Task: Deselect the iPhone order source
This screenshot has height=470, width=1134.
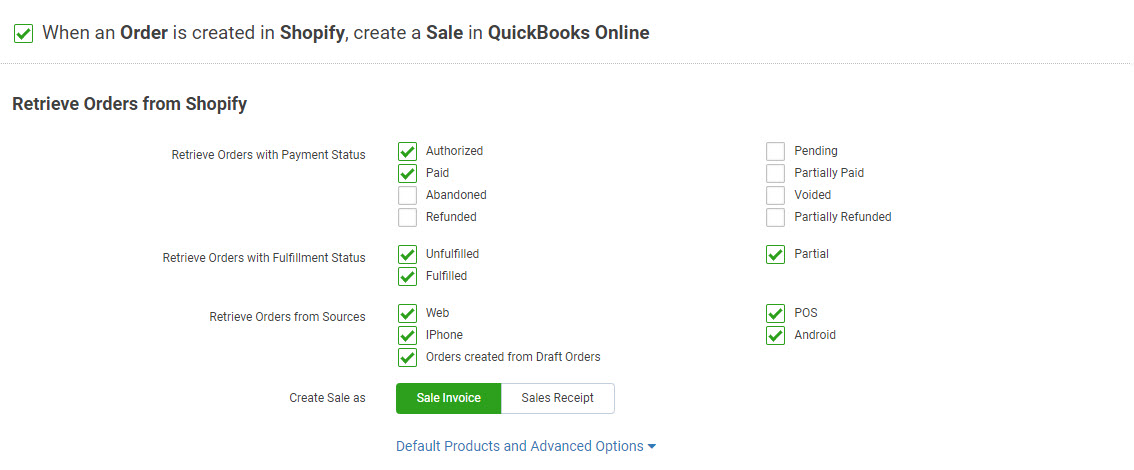Action: 407,336
